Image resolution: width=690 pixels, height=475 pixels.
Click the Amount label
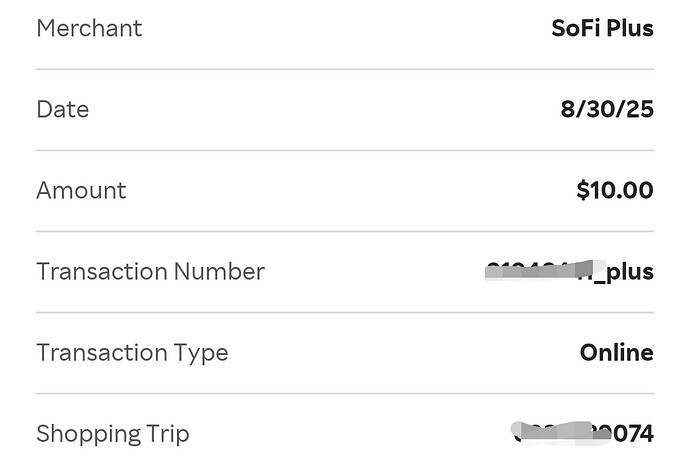[x=81, y=190]
